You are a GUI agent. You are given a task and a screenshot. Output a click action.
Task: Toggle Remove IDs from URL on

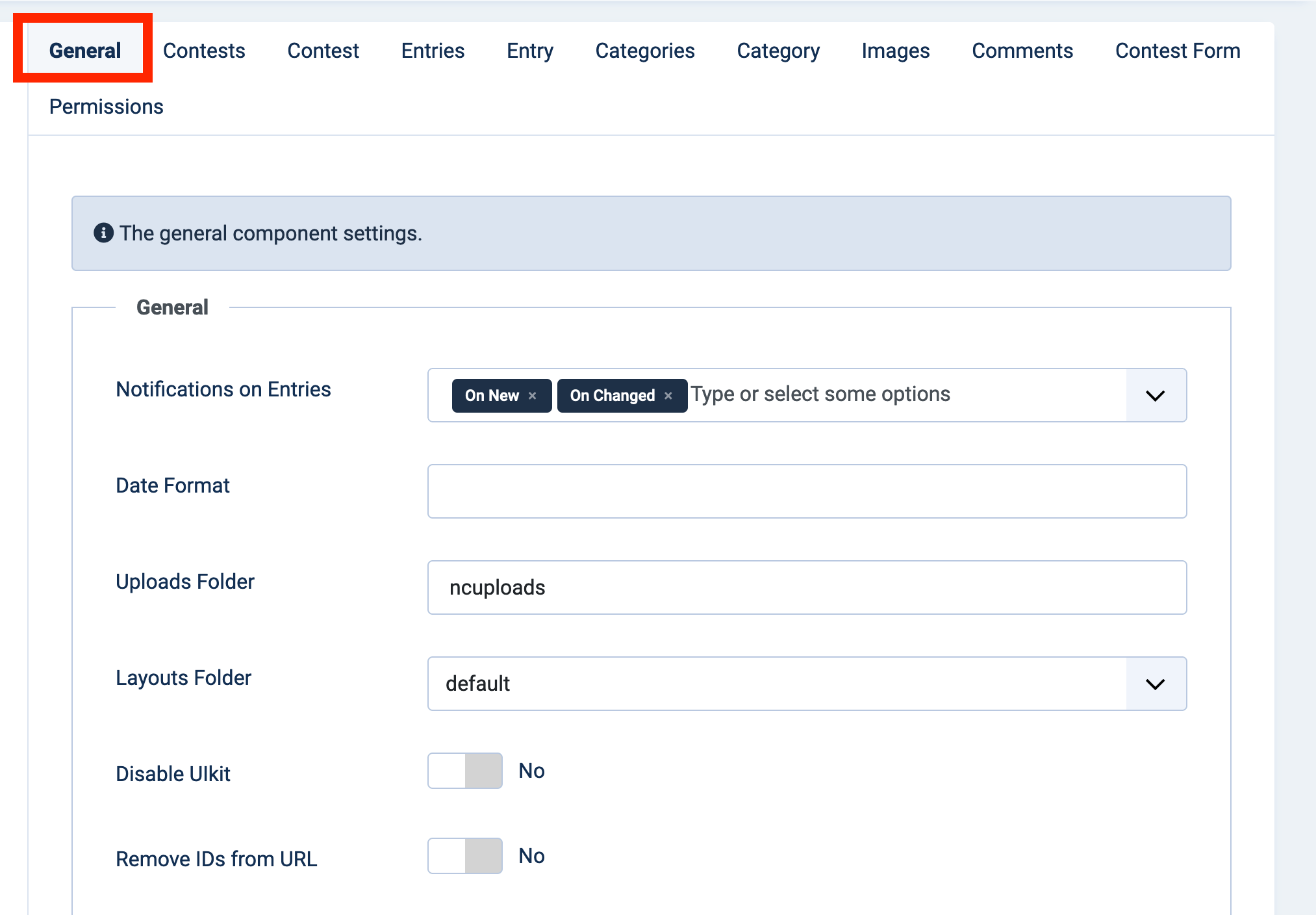pyautogui.click(x=464, y=856)
